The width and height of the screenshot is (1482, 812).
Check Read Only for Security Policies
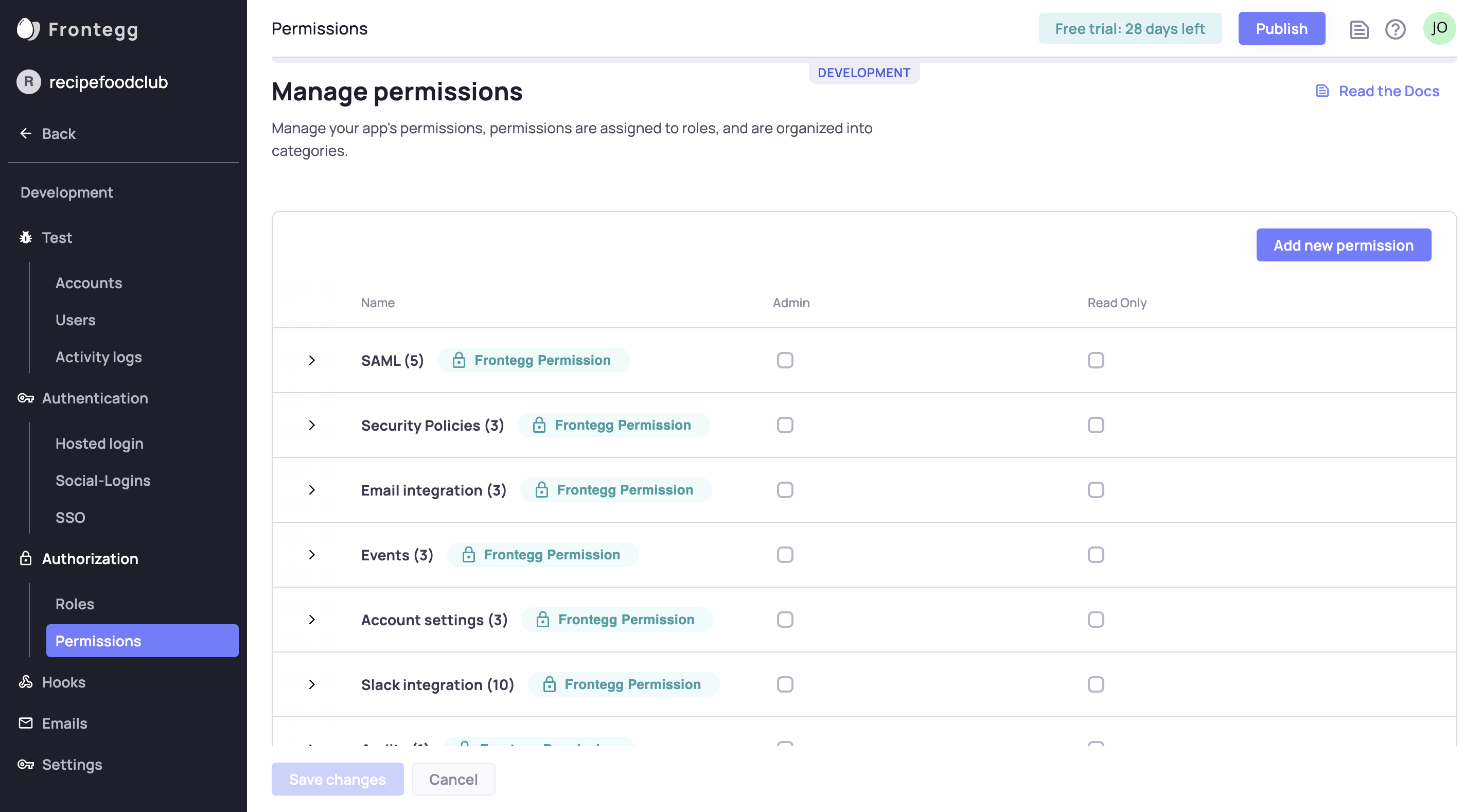1096,425
